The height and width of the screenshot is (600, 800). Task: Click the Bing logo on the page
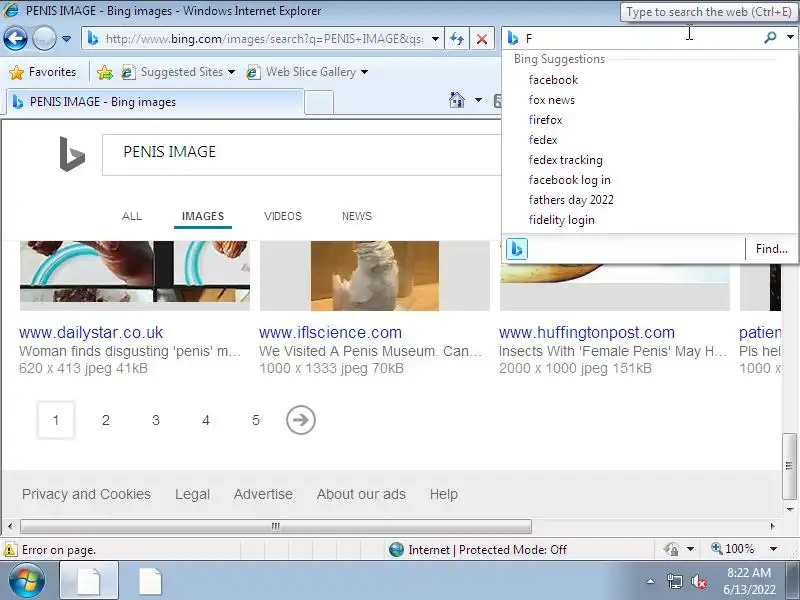pyautogui.click(x=71, y=154)
